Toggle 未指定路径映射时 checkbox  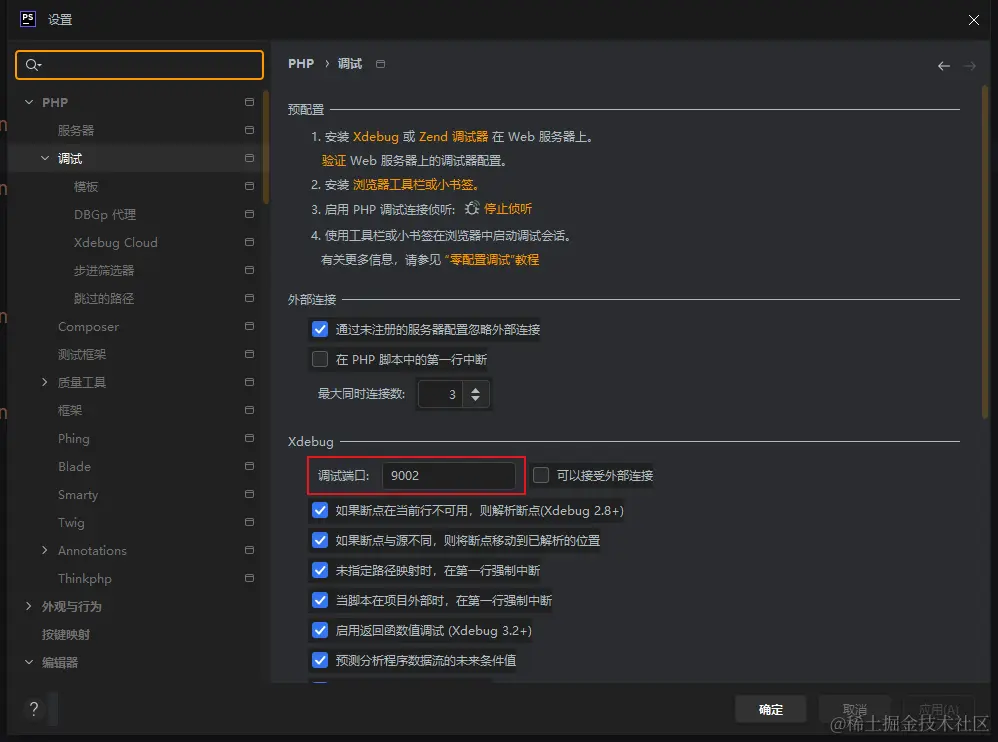(x=320, y=570)
